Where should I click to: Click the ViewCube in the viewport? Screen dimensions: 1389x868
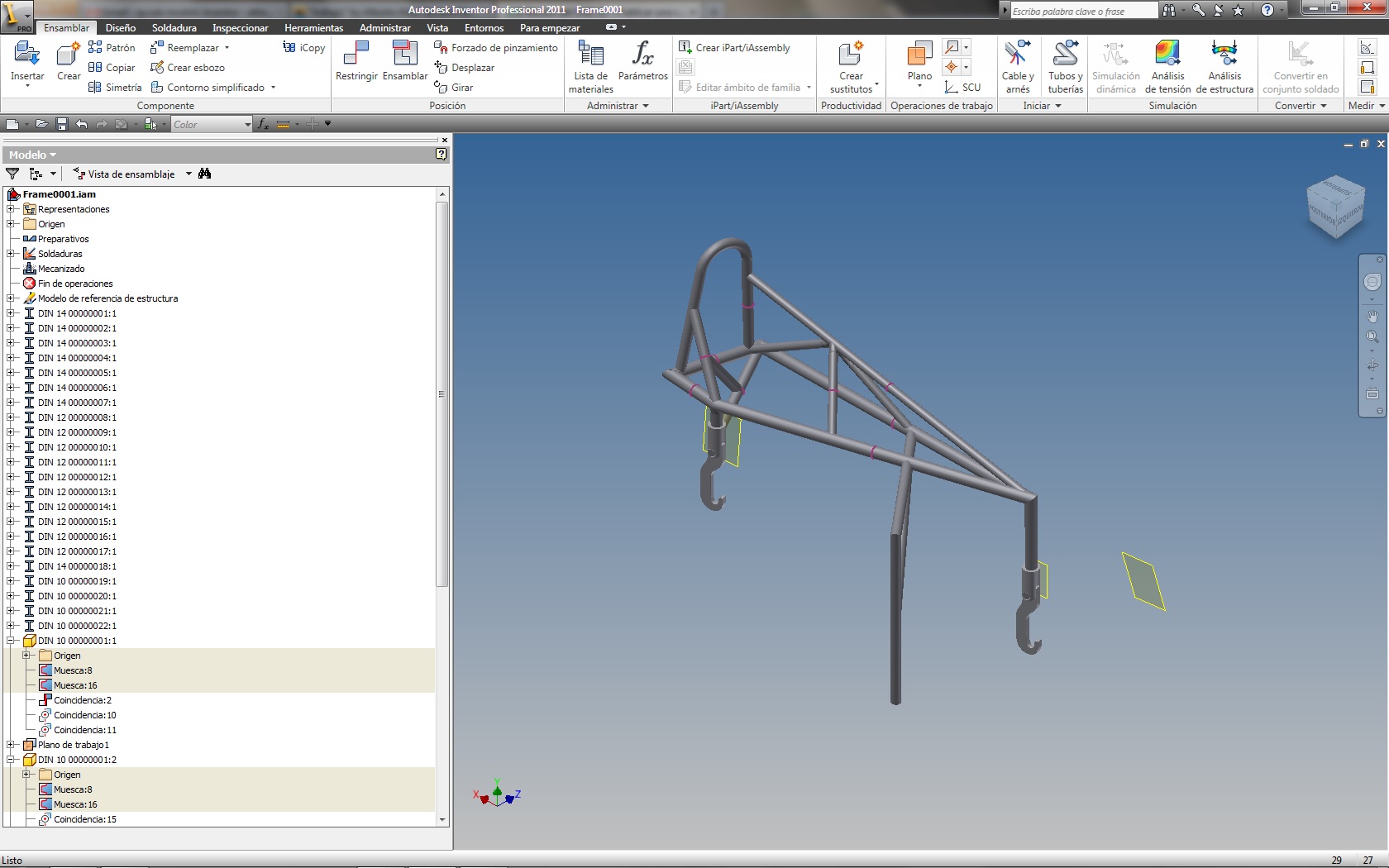[1336, 207]
